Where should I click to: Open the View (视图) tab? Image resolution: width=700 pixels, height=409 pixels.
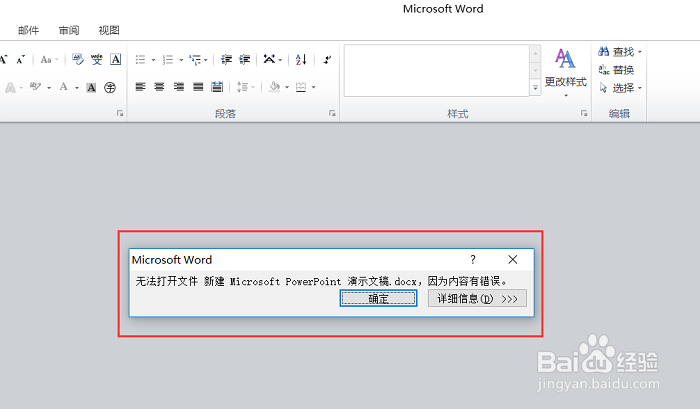pyautogui.click(x=109, y=30)
